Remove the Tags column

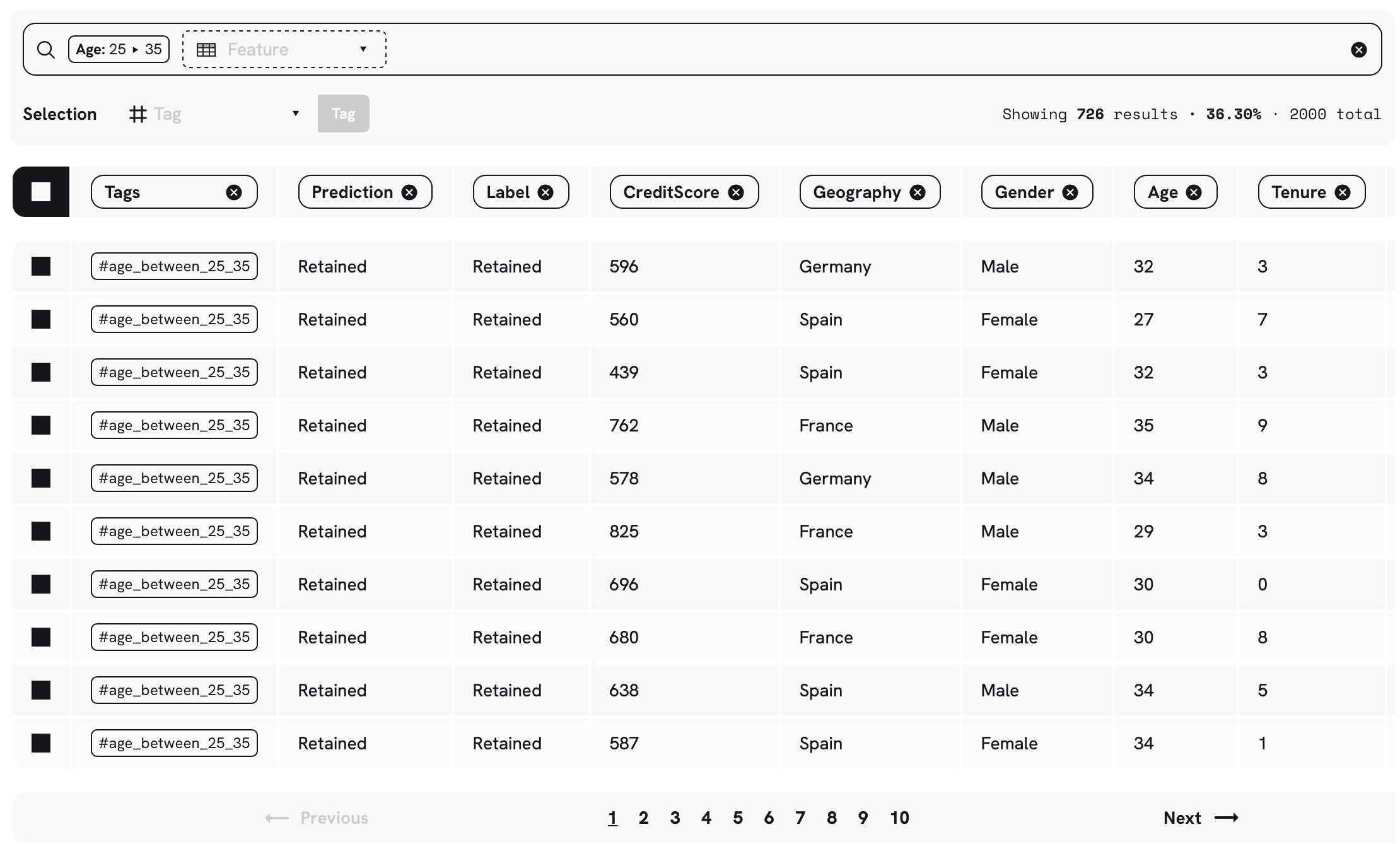pos(233,192)
